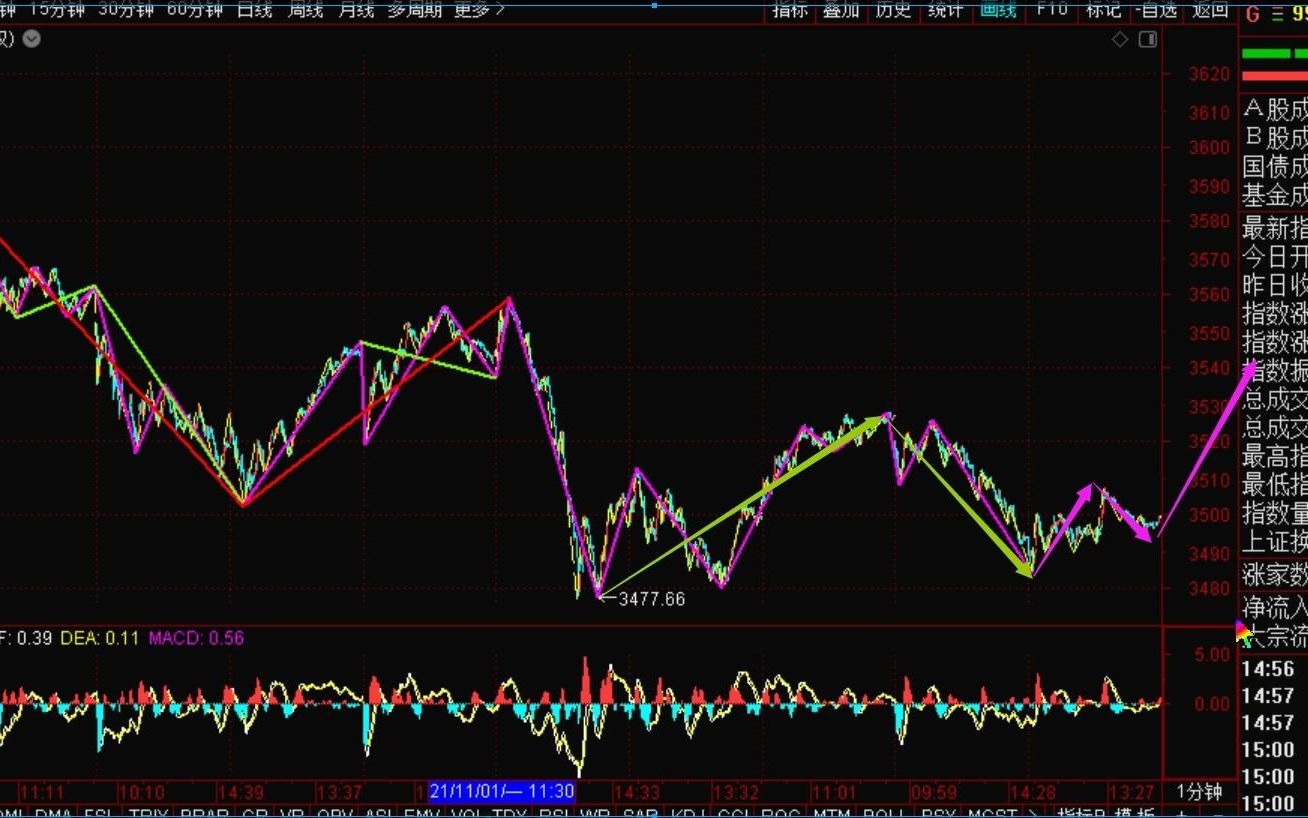Click the 13:32 time axis label
This screenshot has width=1308, height=818.
pos(736,792)
